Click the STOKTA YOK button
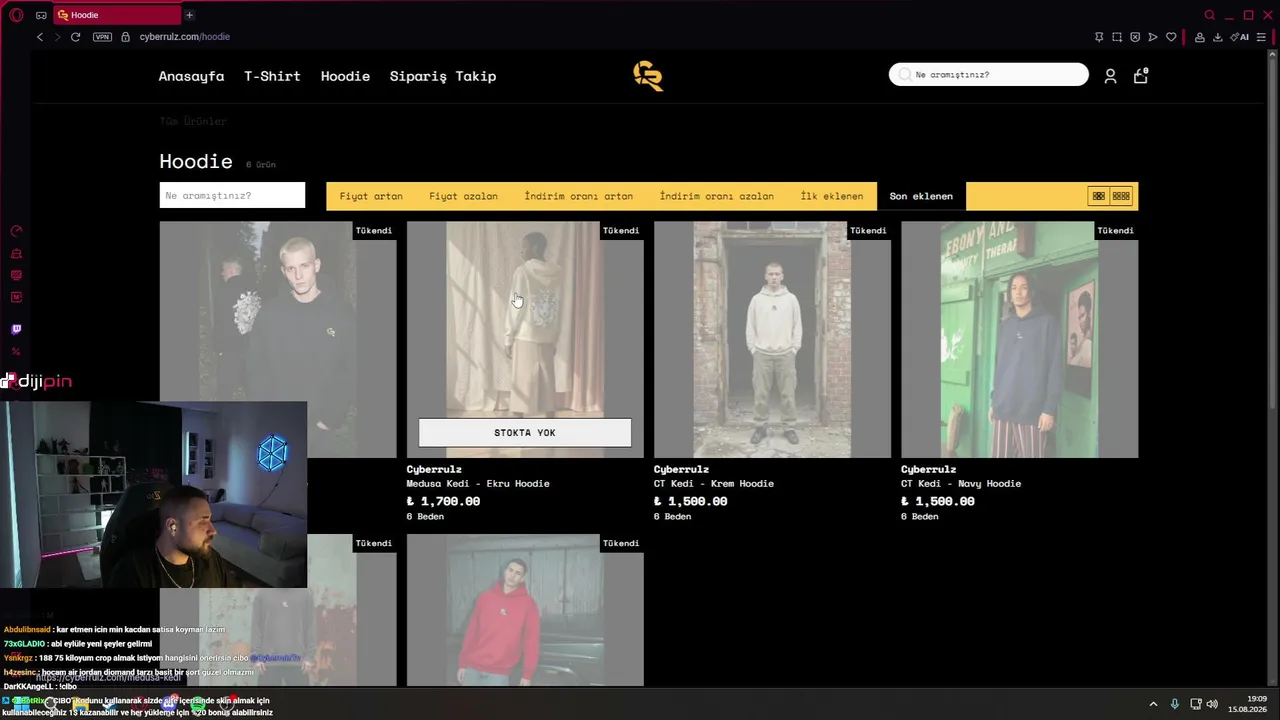Screen dimensions: 1280x720 [525, 433]
